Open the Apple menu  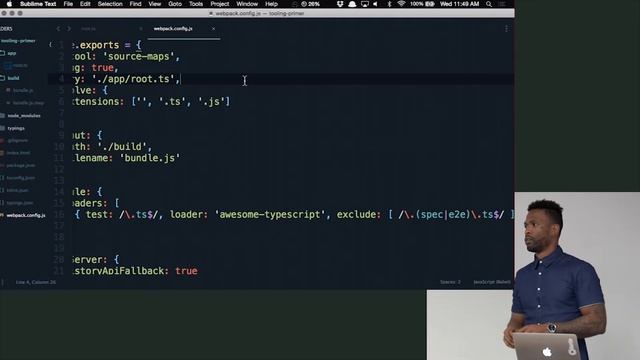point(9,4)
